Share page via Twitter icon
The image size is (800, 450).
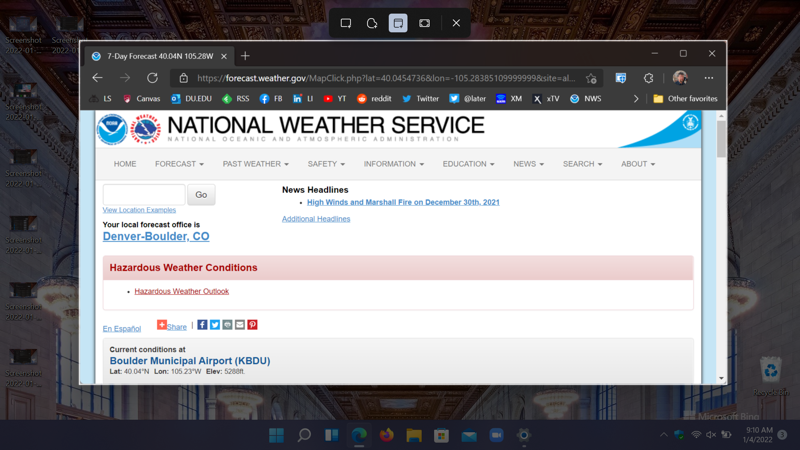coord(215,324)
